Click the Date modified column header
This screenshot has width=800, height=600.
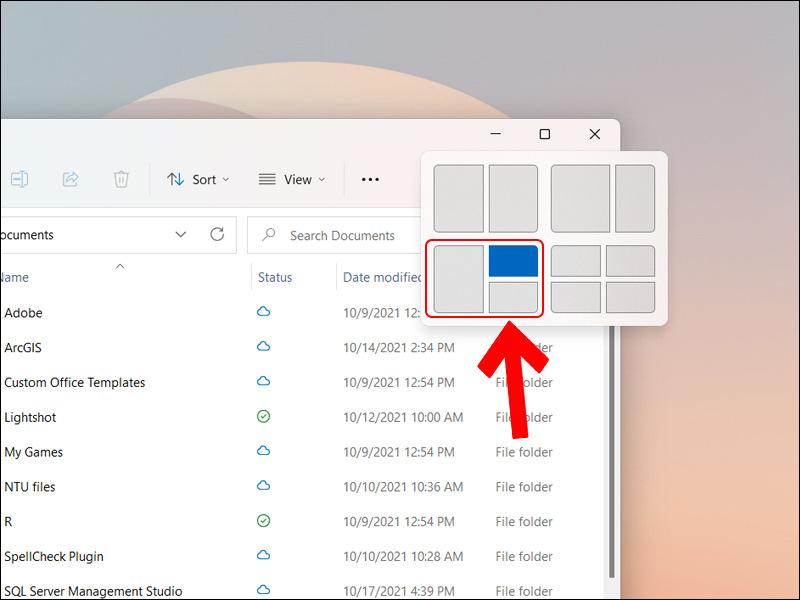(x=382, y=277)
